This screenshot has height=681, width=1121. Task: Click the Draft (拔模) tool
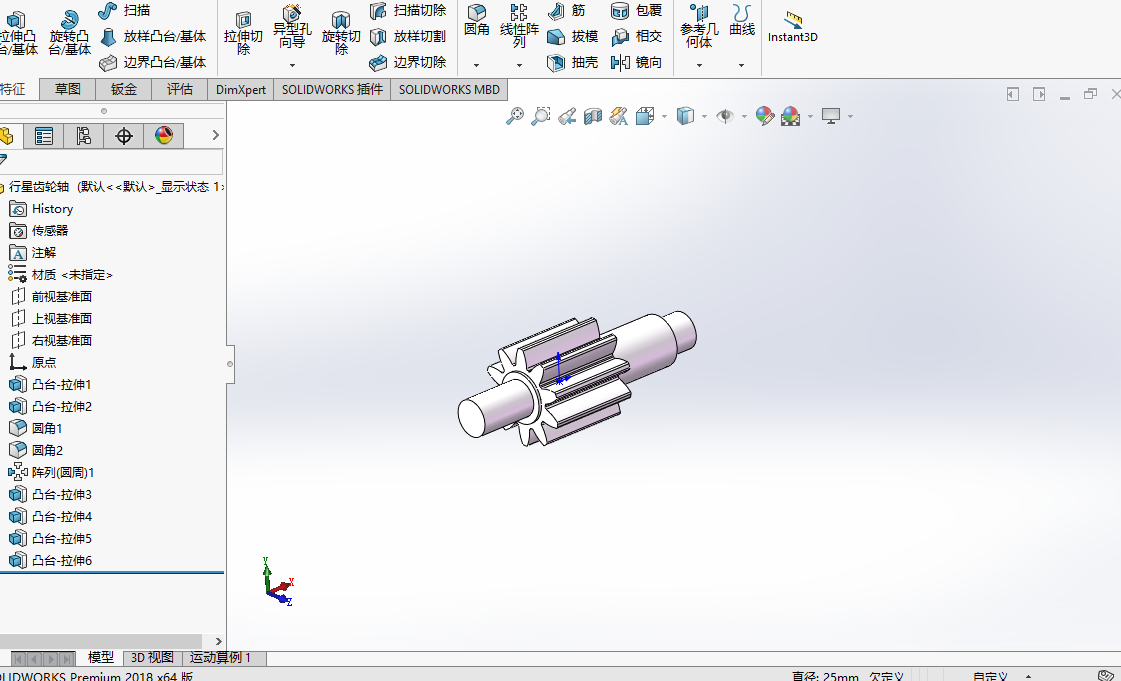(572, 36)
